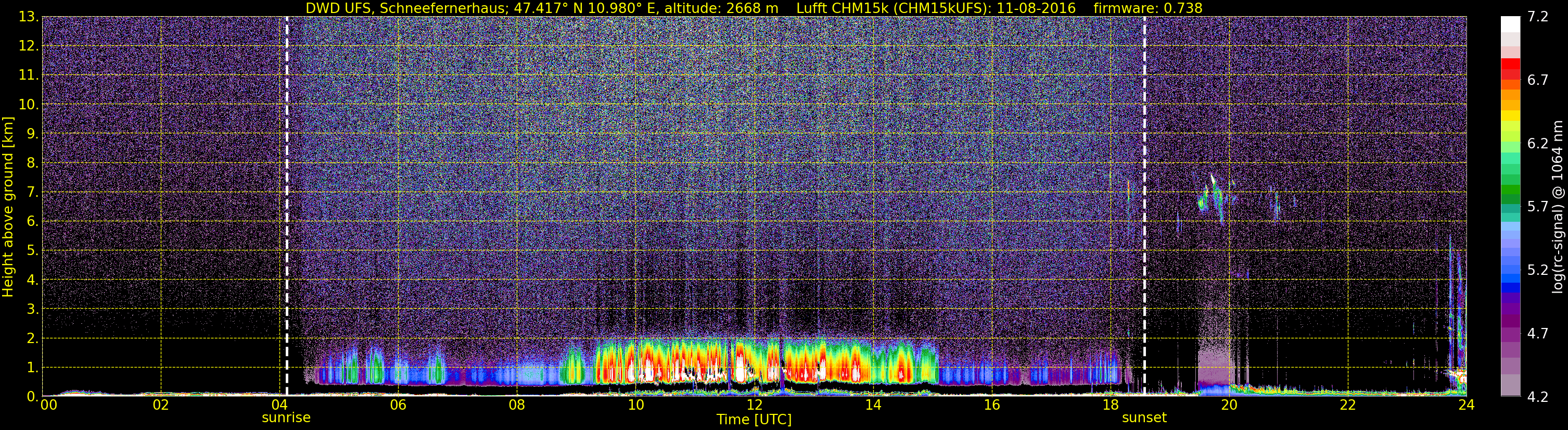Image resolution: width=1568 pixels, height=430 pixels.
Task: Click time axis tick label '08'
Action: pos(517,405)
